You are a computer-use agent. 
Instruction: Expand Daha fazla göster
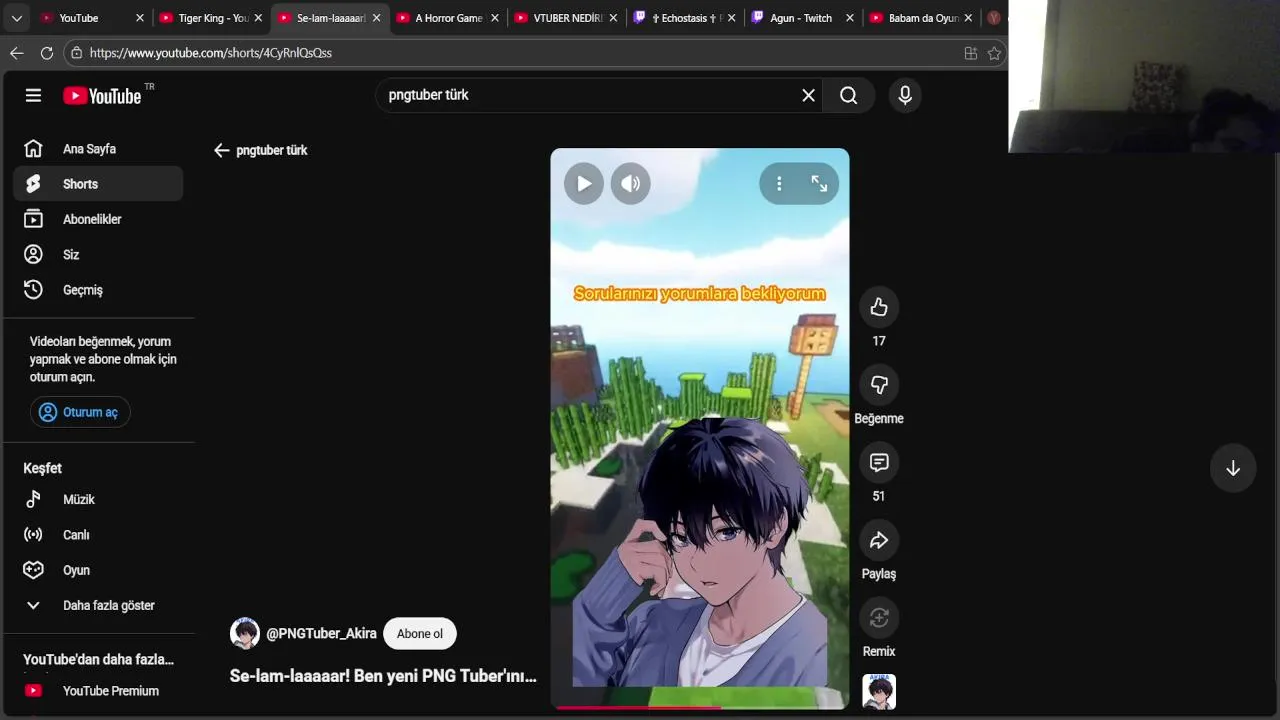(x=98, y=605)
